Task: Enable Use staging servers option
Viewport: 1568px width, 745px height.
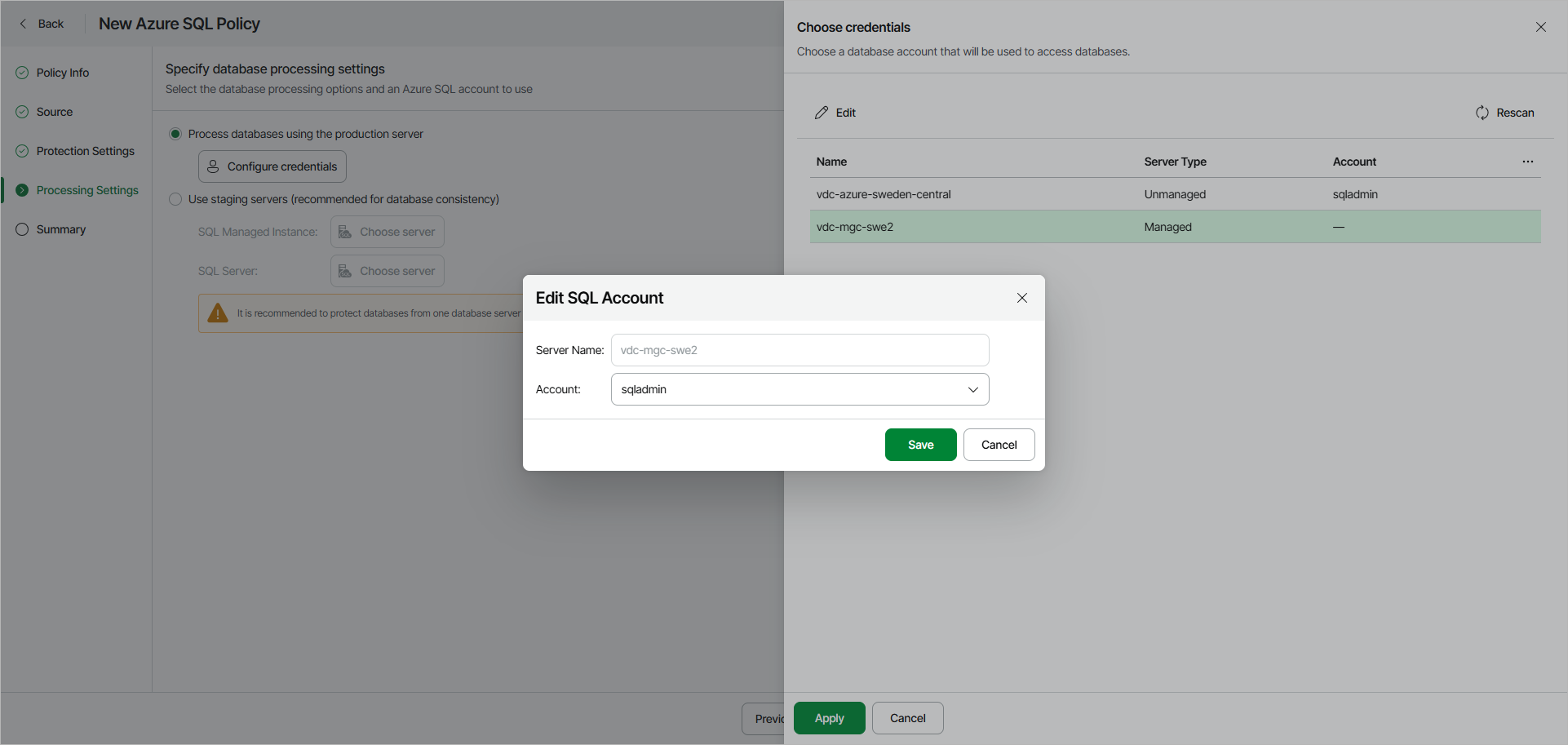Action: pos(175,199)
